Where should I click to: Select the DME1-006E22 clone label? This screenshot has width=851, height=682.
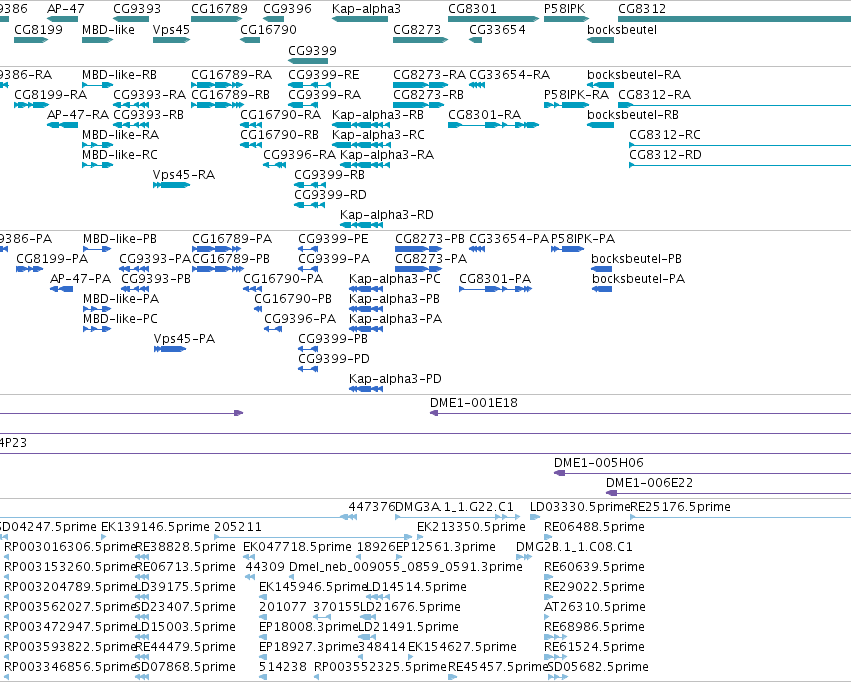650,483
